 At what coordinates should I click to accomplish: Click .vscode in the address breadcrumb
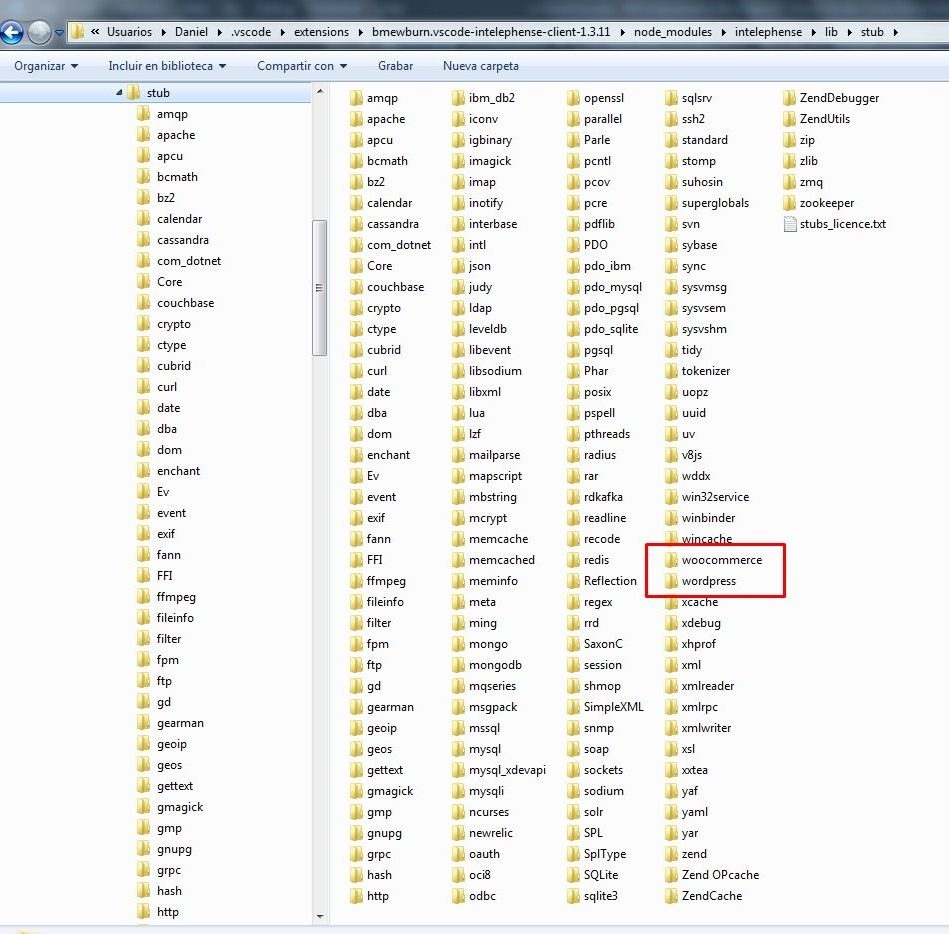coord(251,32)
